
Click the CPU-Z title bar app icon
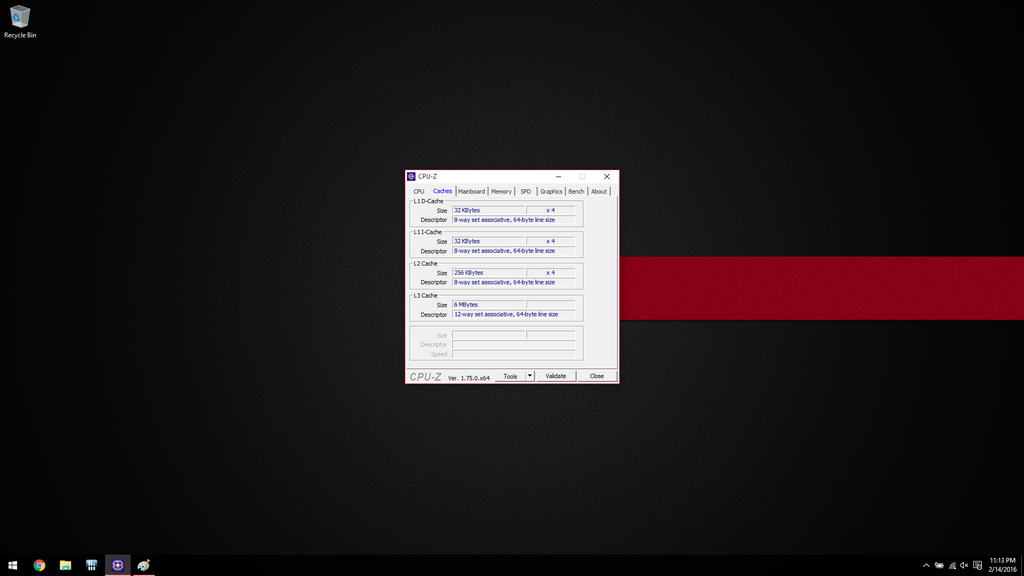point(411,176)
